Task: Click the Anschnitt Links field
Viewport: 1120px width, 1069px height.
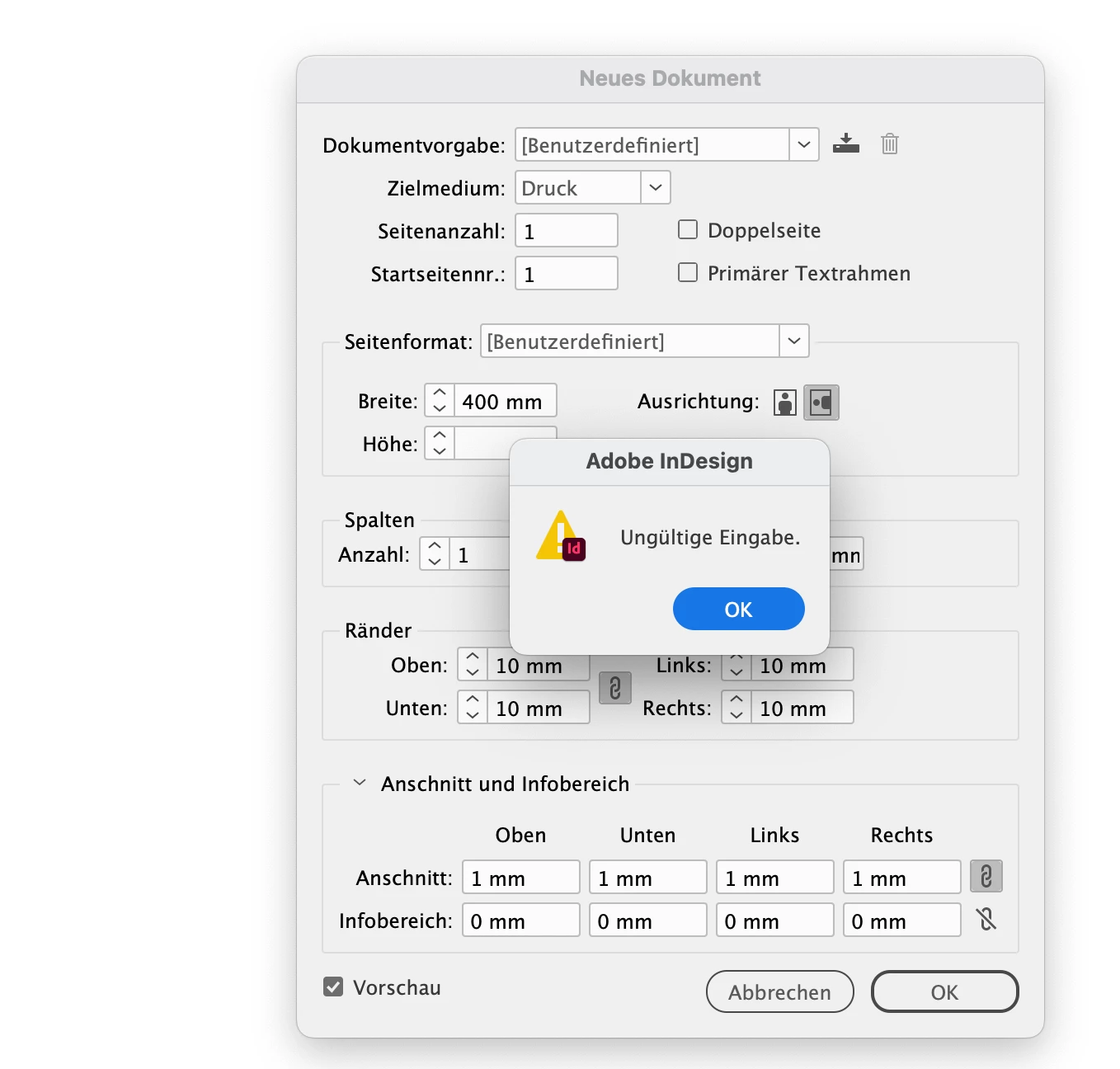Action: 775,877
